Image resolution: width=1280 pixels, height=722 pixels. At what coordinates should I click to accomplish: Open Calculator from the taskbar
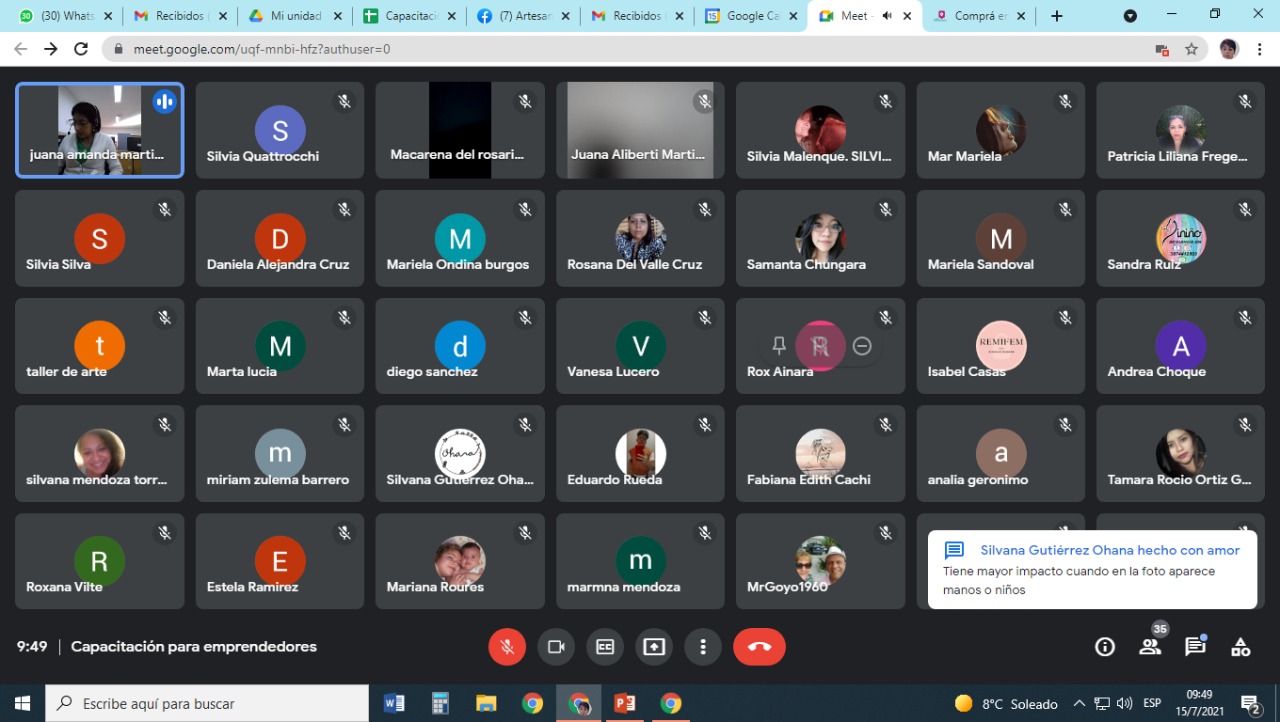(440, 704)
